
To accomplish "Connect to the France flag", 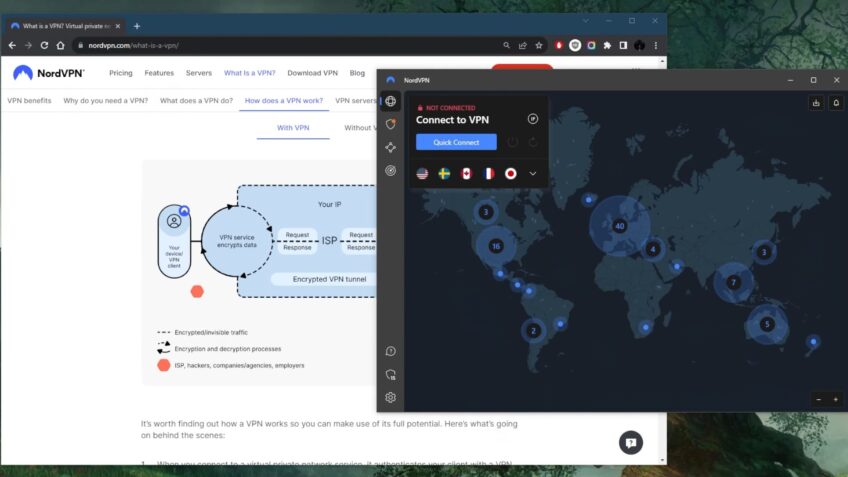I will pos(488,174).
